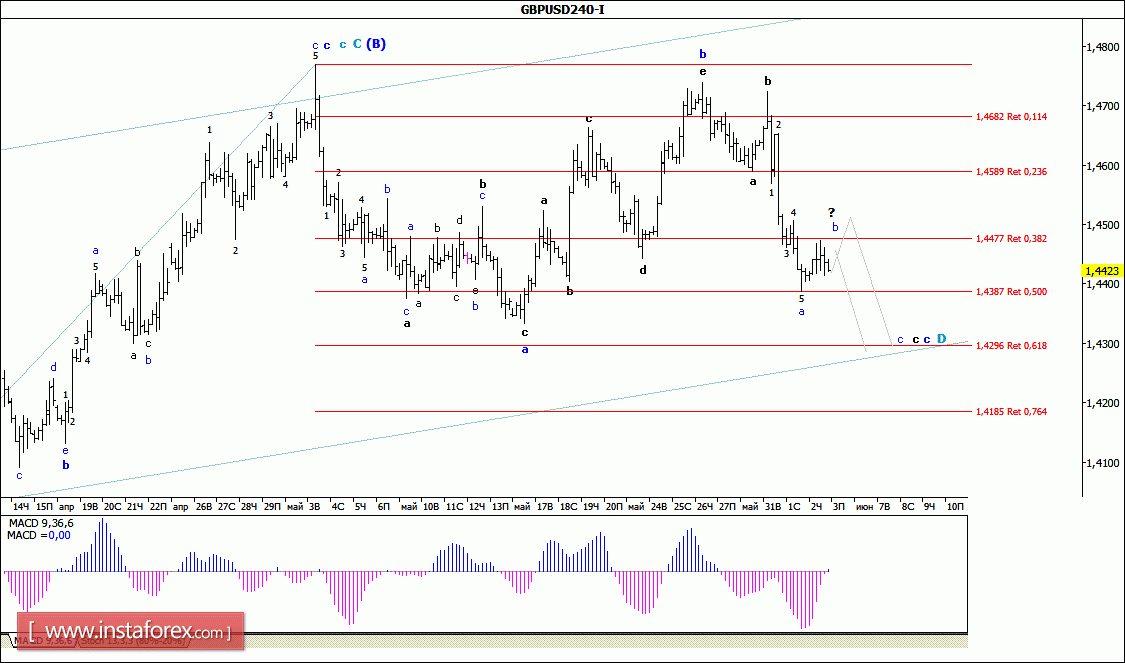The height and width of the screenshot is (663, 1125).
Task: Click the MACD =0,00 value readout
Action: click(36, 536)
